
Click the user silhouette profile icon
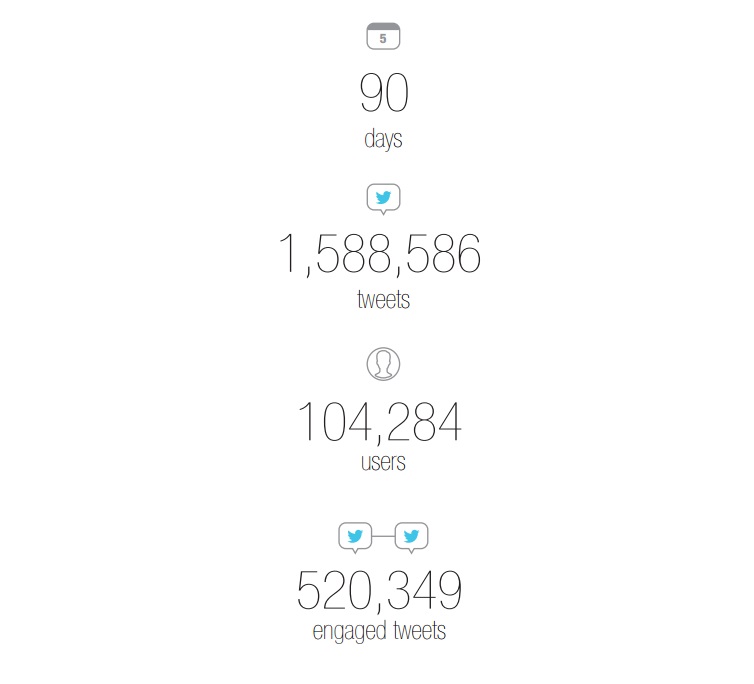coord(383,364)
